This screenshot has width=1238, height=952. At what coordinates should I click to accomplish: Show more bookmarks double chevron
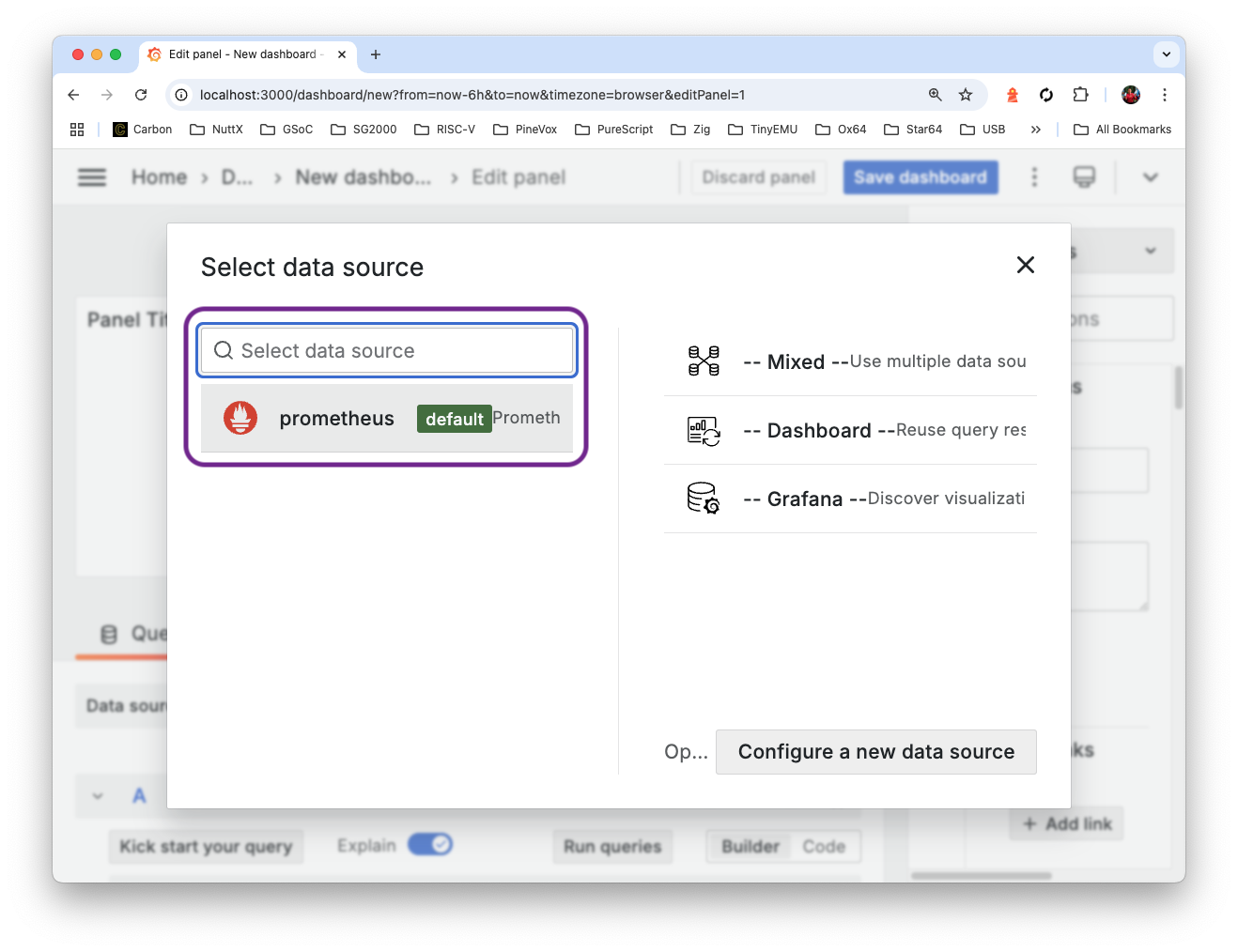pyautogui.click(x=1036, y=130)
